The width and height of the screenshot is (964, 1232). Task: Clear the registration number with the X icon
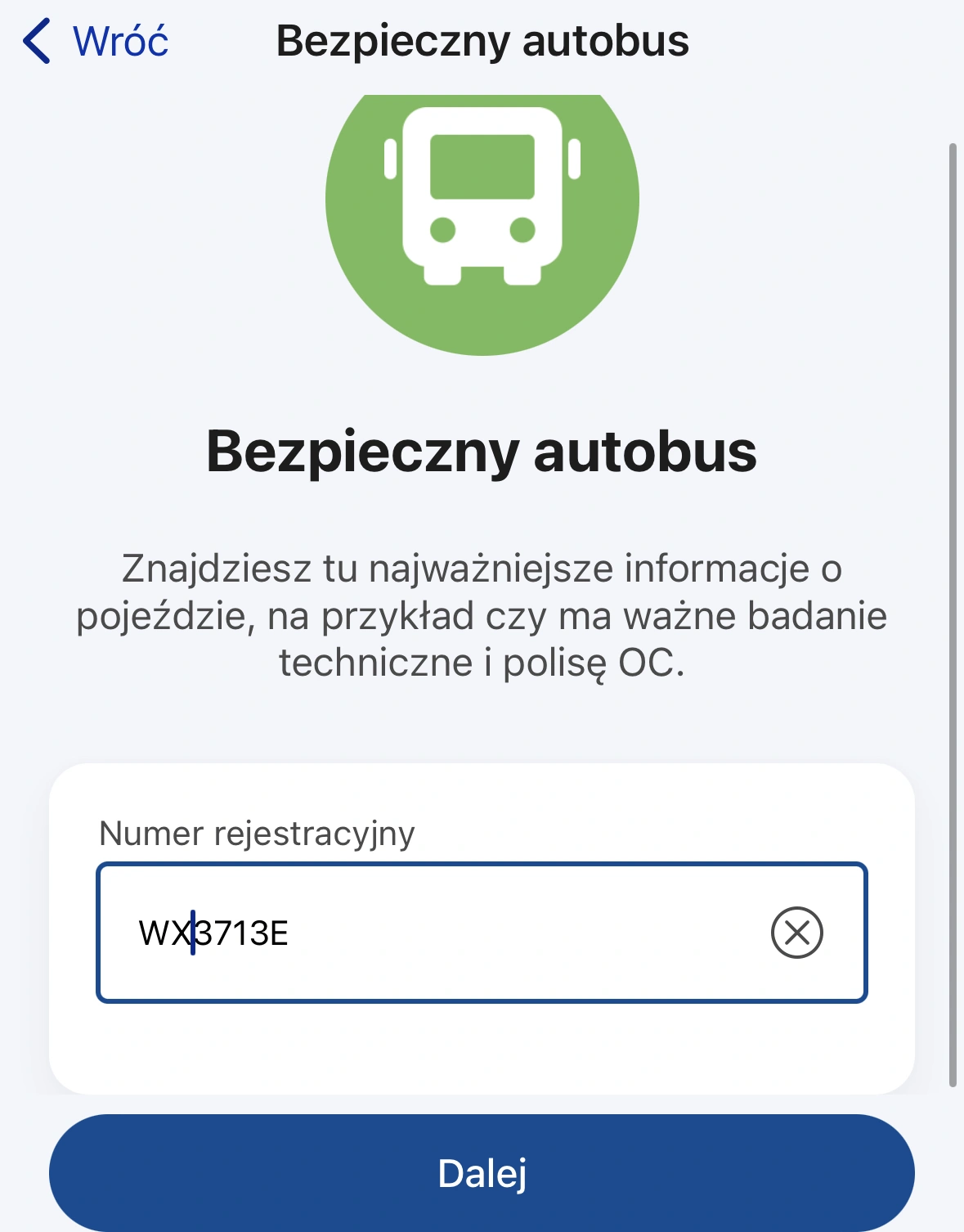click(796, 933)
